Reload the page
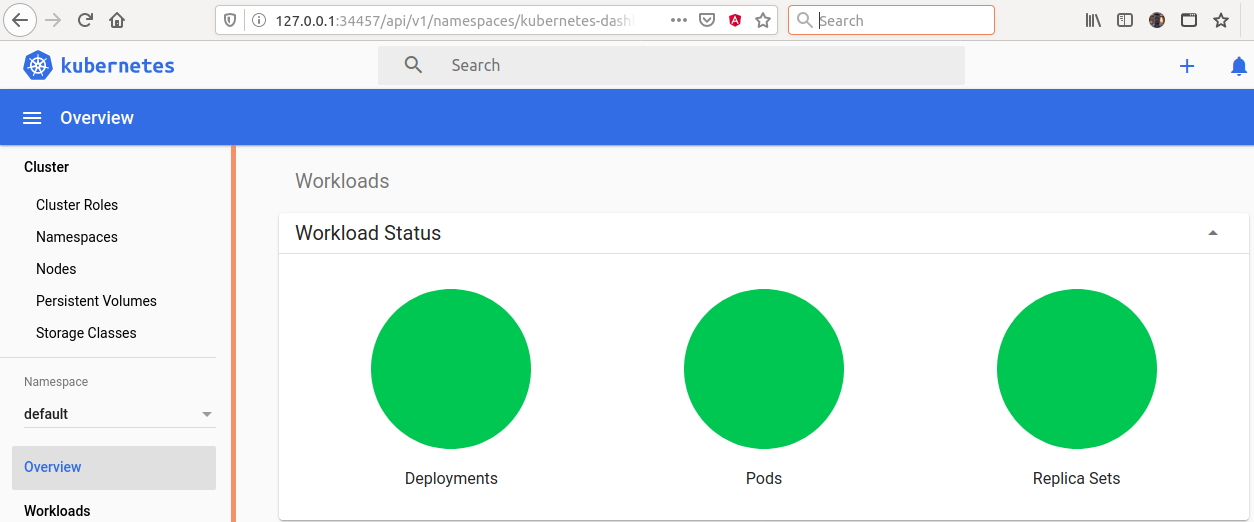 point(85,20)
